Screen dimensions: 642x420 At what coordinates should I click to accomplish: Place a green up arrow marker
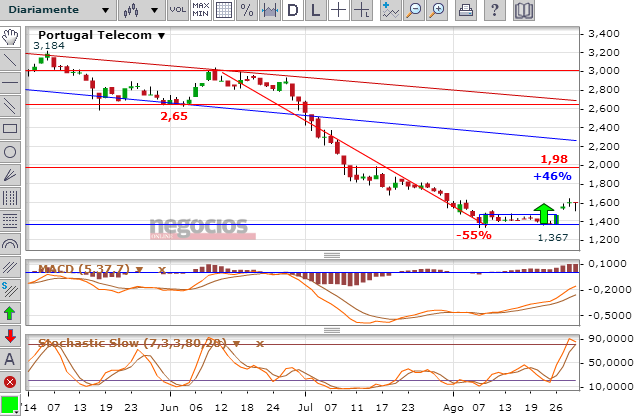pyautogui.click(x=10, y=313)
